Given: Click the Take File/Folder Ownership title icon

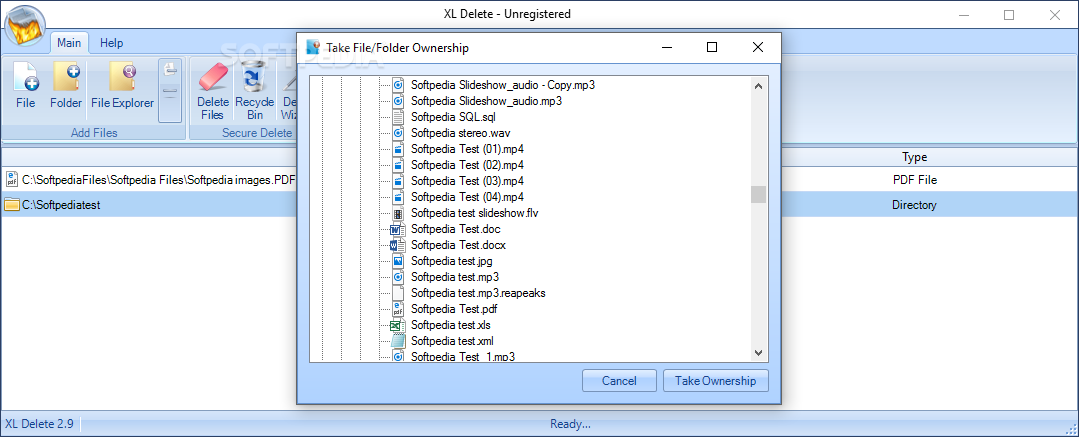Looking at the screenshot, I should point(312,47).
